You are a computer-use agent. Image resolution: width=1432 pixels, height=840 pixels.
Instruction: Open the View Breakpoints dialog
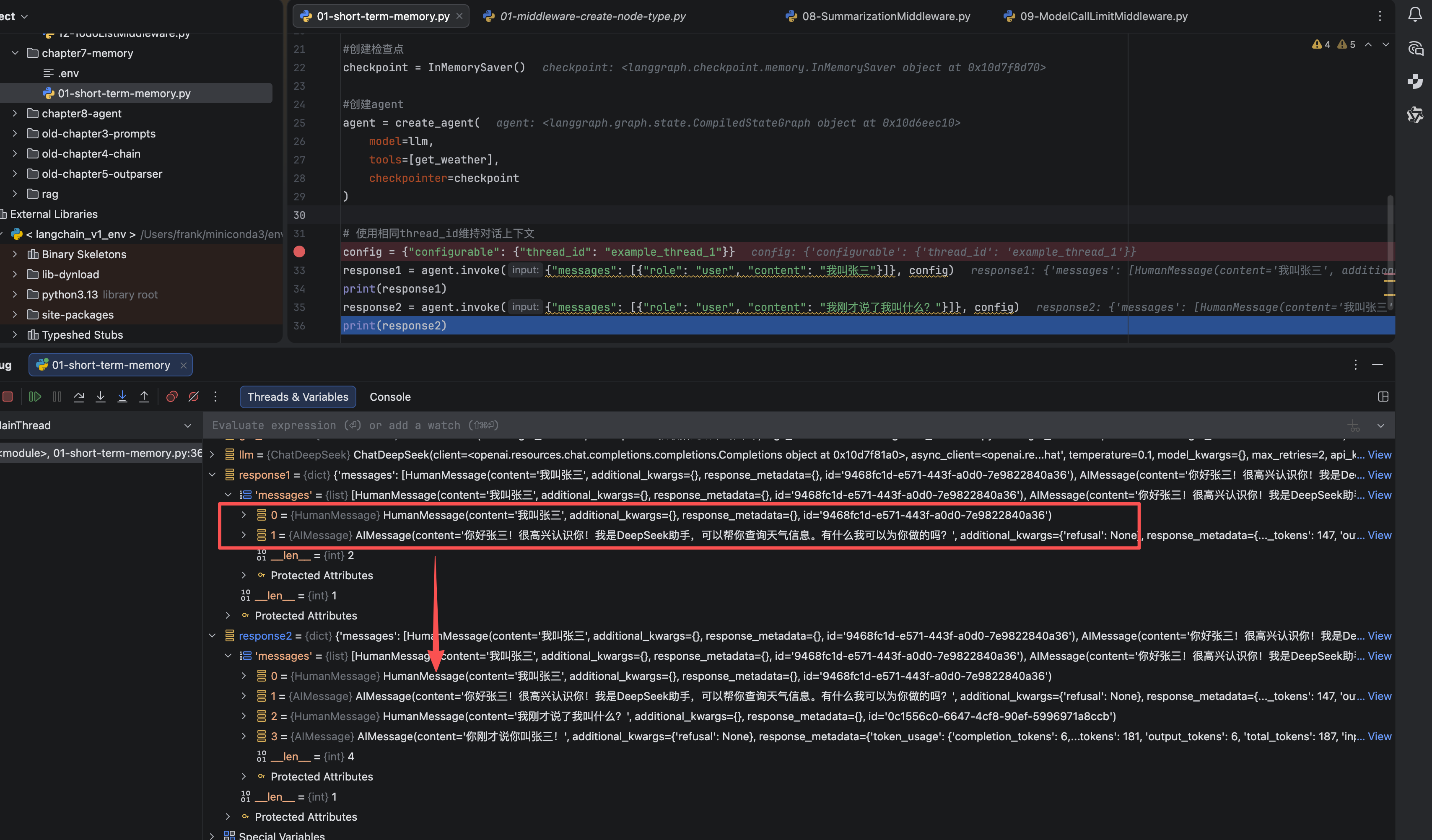(x=171, y=397)
